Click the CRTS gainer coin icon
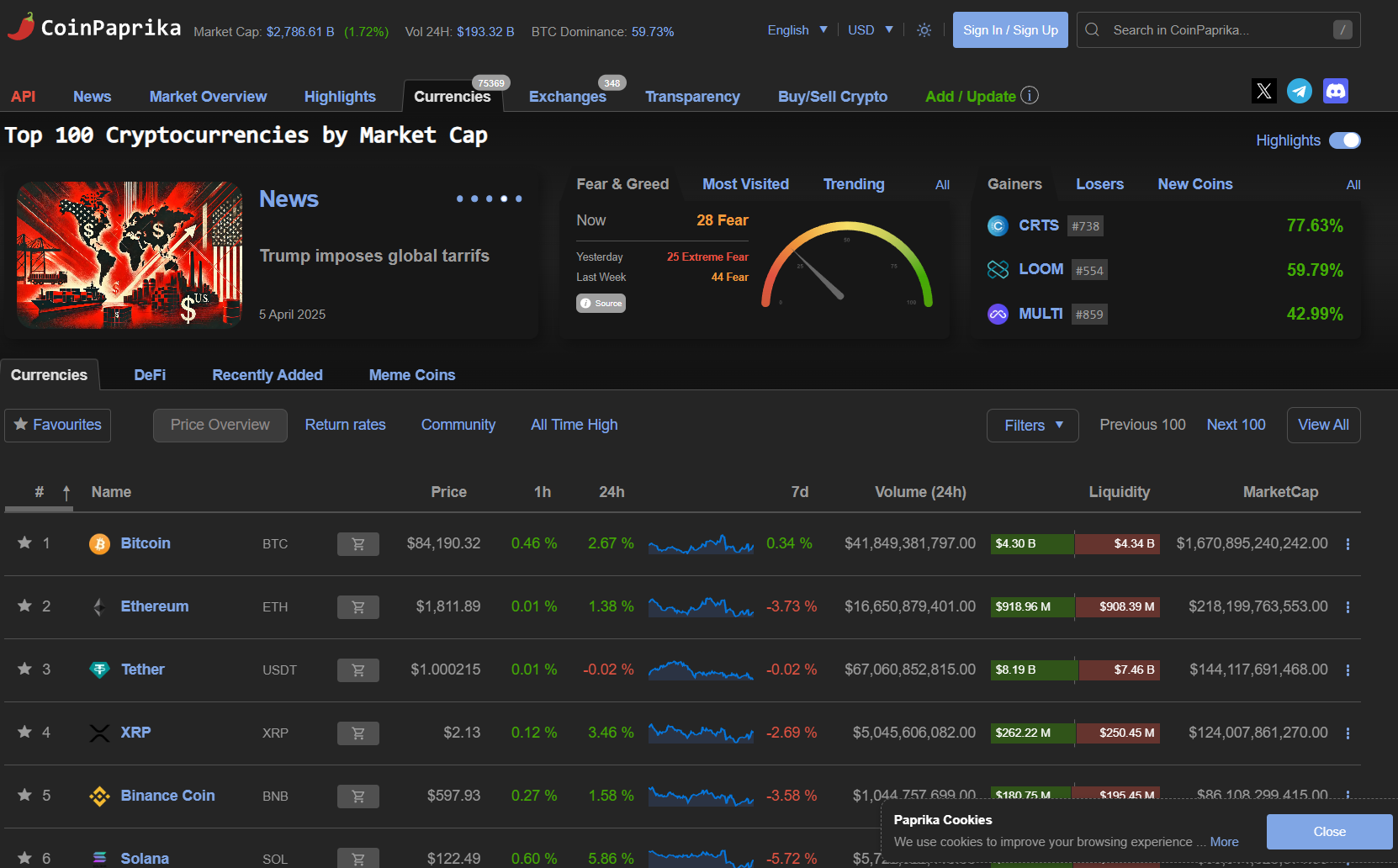Viewport: 1398px width, 868px height. click(998, 225)
